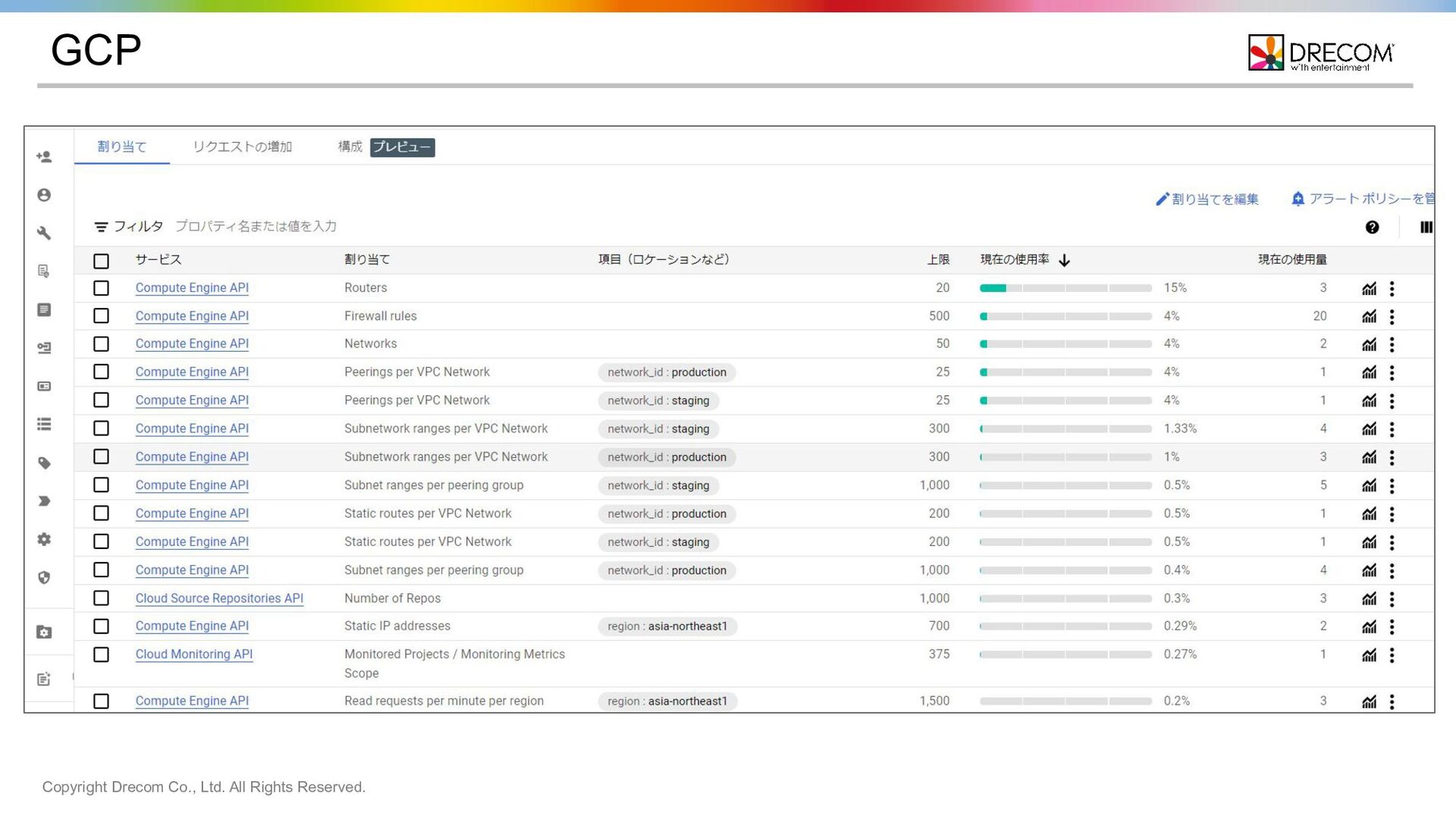This screenshot has width=1456, height=819.
Task: Click the account circle sidebar icon
Action: pos(44,195)
